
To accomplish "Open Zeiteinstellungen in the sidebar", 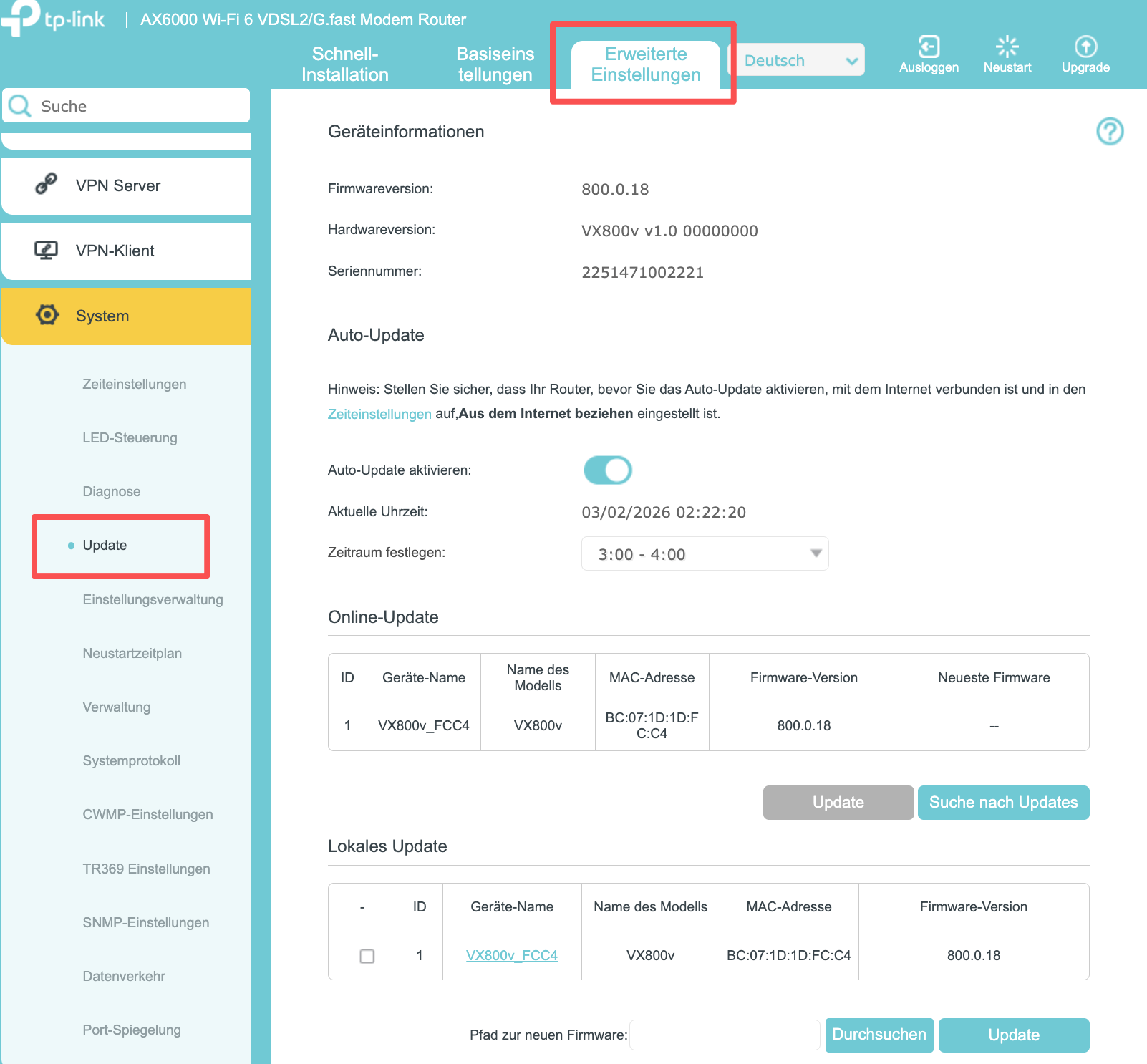I will 135,384.
